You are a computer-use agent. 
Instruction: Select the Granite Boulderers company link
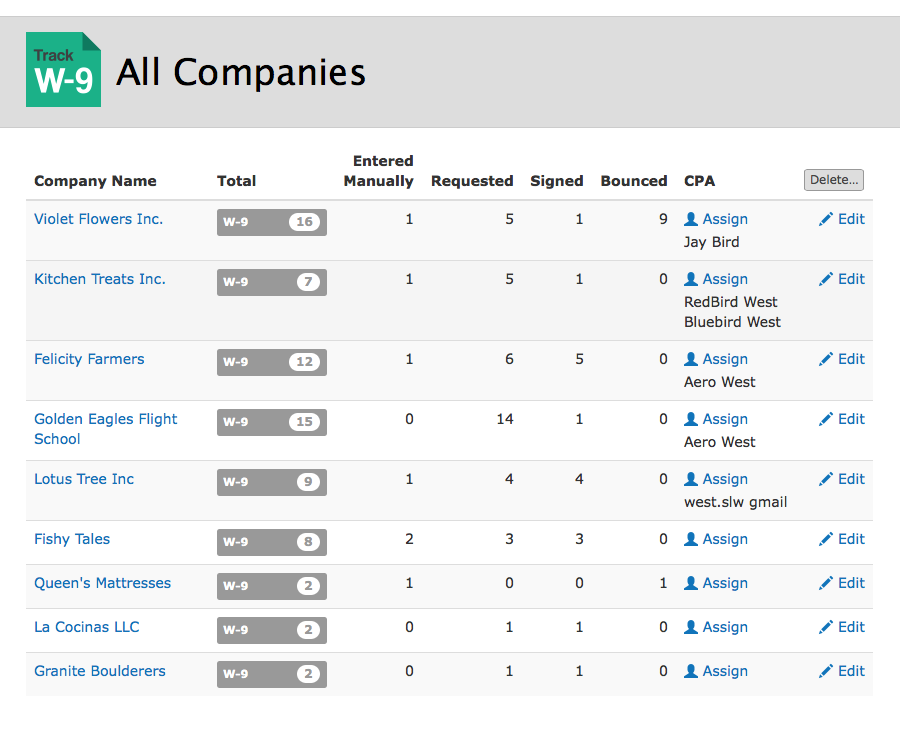pos(100,671)
